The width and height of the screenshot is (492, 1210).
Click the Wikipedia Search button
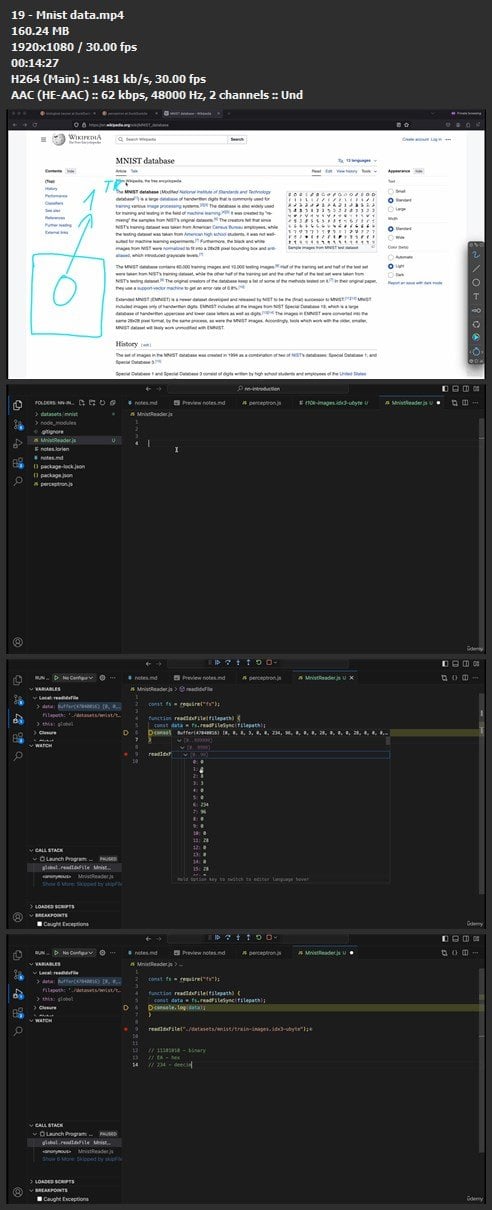pos(236,139)
